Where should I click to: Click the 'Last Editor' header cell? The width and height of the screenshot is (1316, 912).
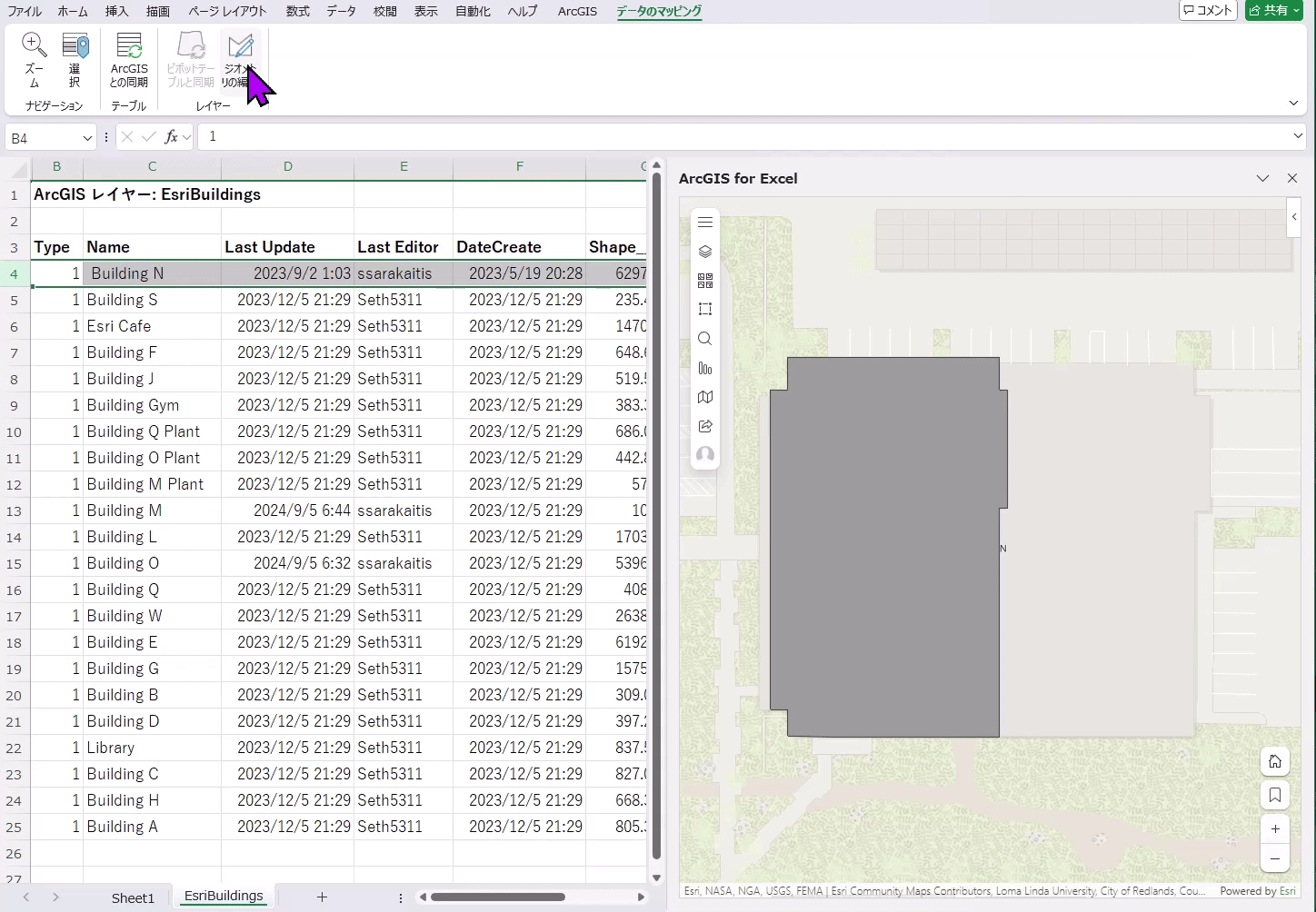[404, 247]
